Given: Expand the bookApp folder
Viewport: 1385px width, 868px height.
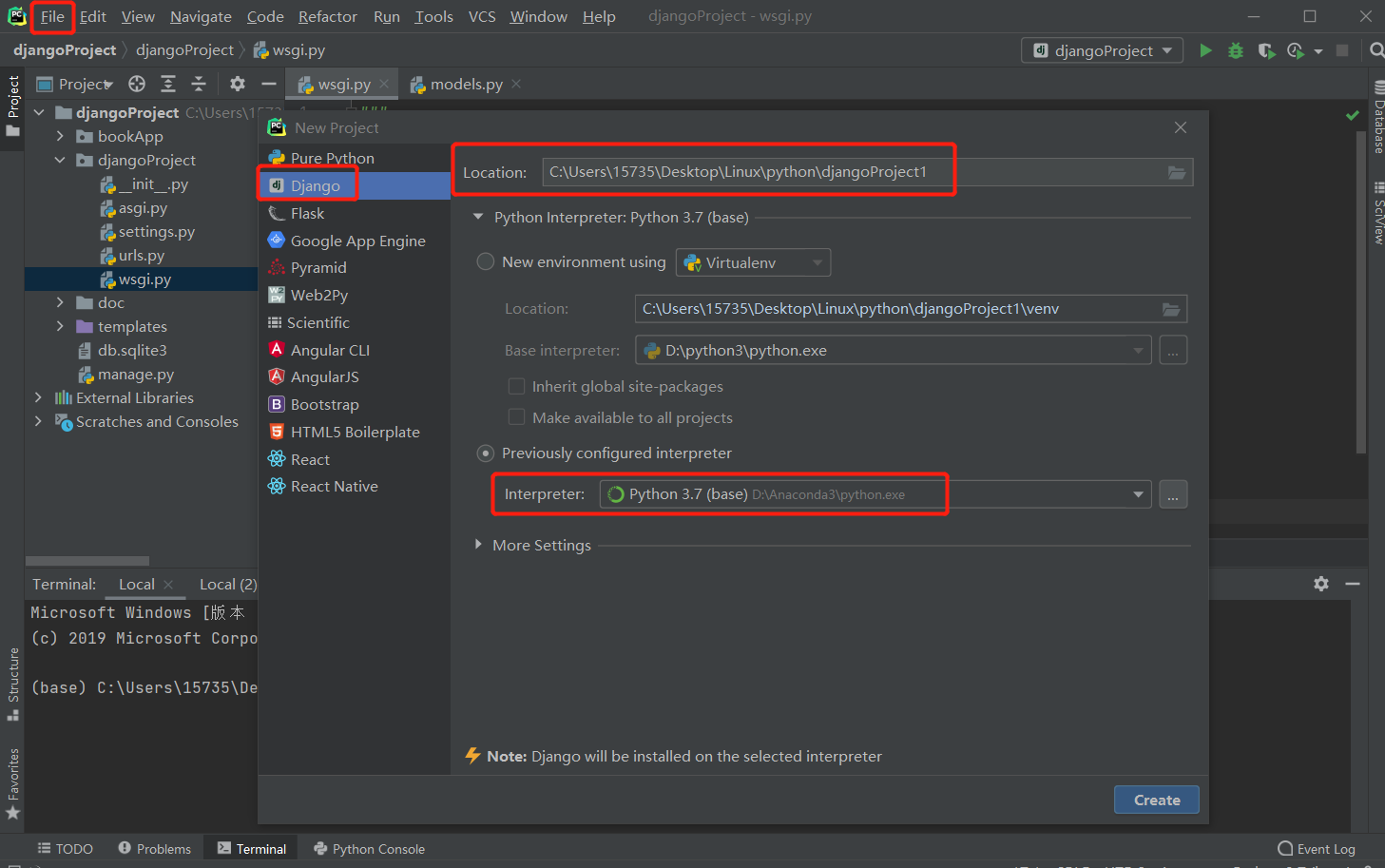Looking at the screenshot, I should [x=60, y=136].
